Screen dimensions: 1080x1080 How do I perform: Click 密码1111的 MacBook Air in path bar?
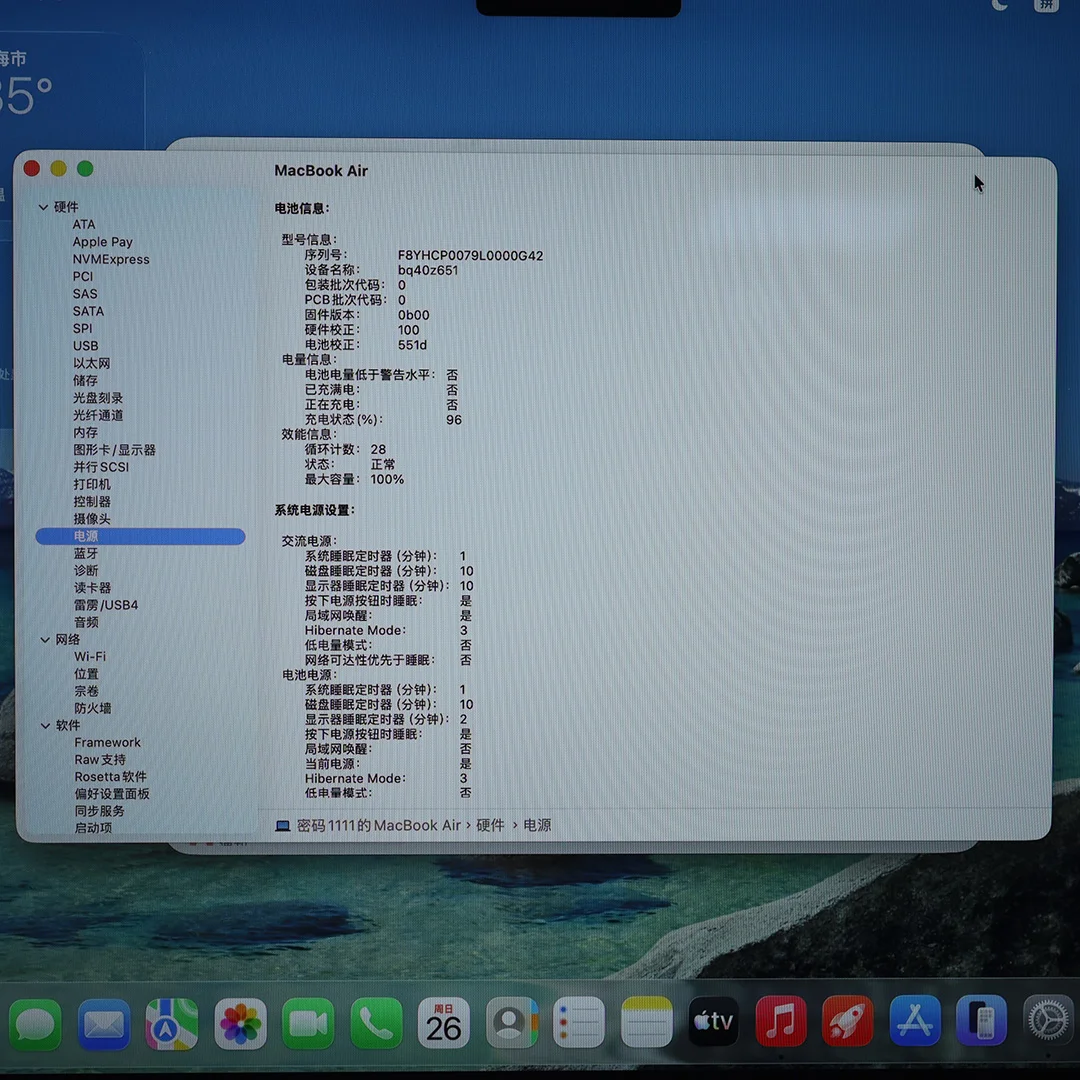point(379,826)
